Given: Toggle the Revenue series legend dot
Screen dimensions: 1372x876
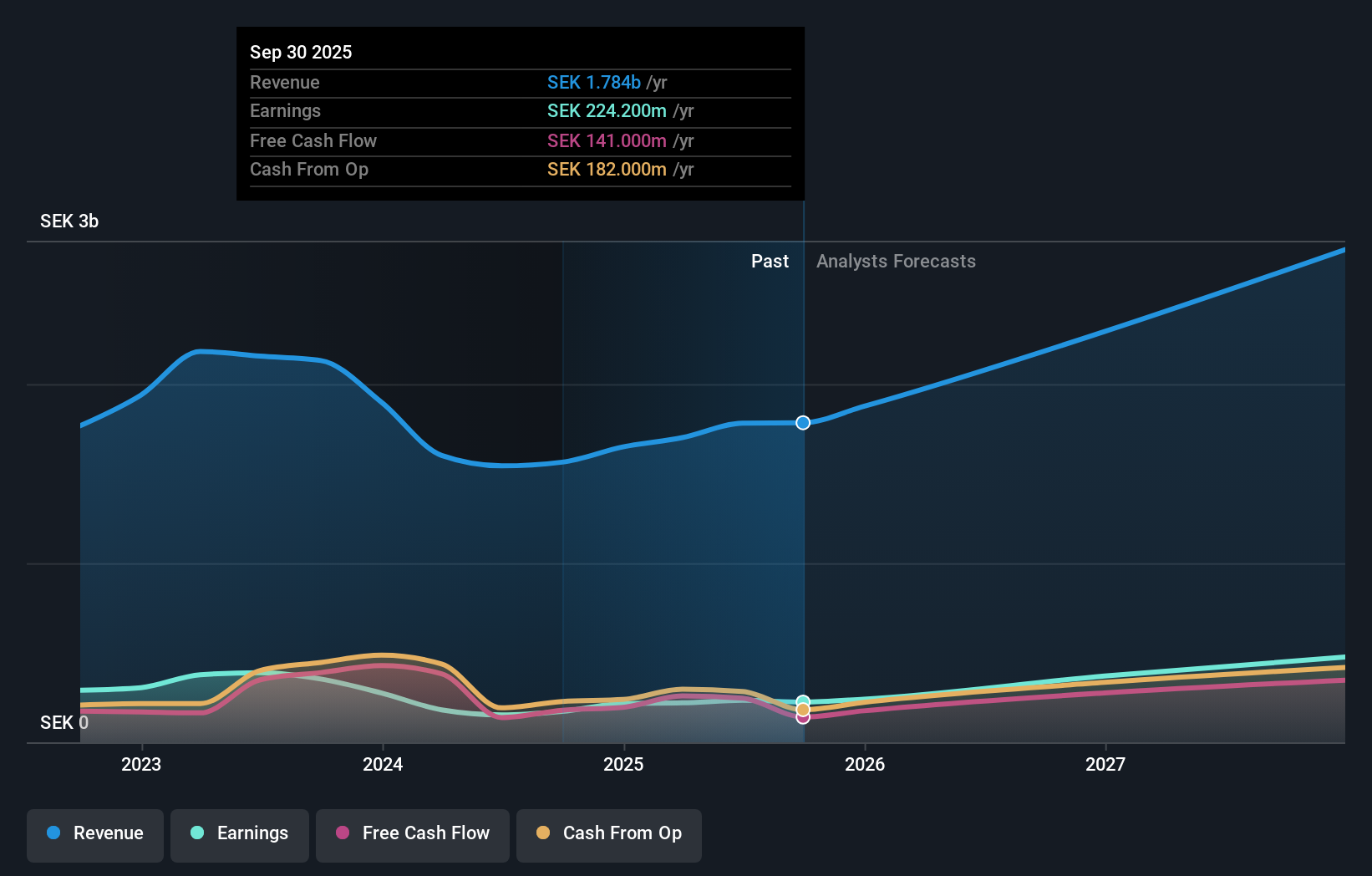Looking at the screenshot, I should [x=52, y=834].
